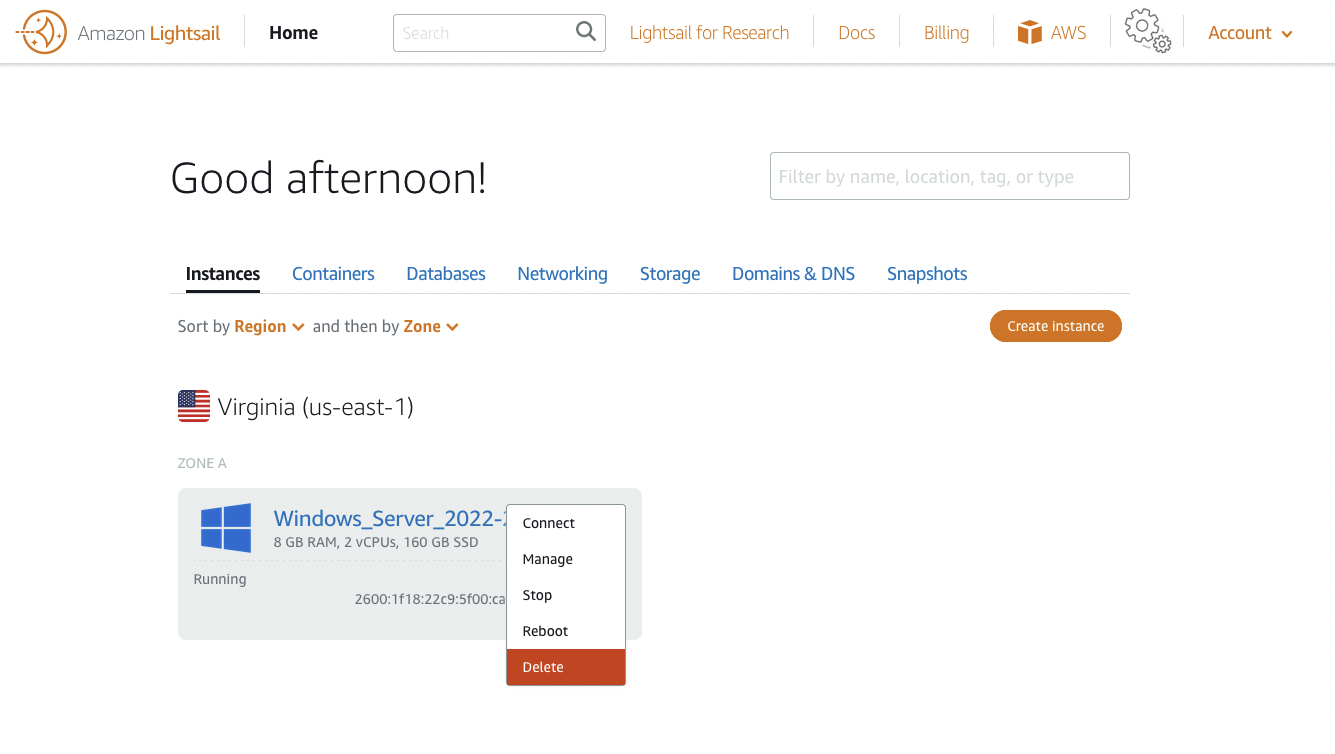Switch to the Databases tab
Image resolution: width=1335 pixels, height=754 pixels.
(x=446, y=274)
